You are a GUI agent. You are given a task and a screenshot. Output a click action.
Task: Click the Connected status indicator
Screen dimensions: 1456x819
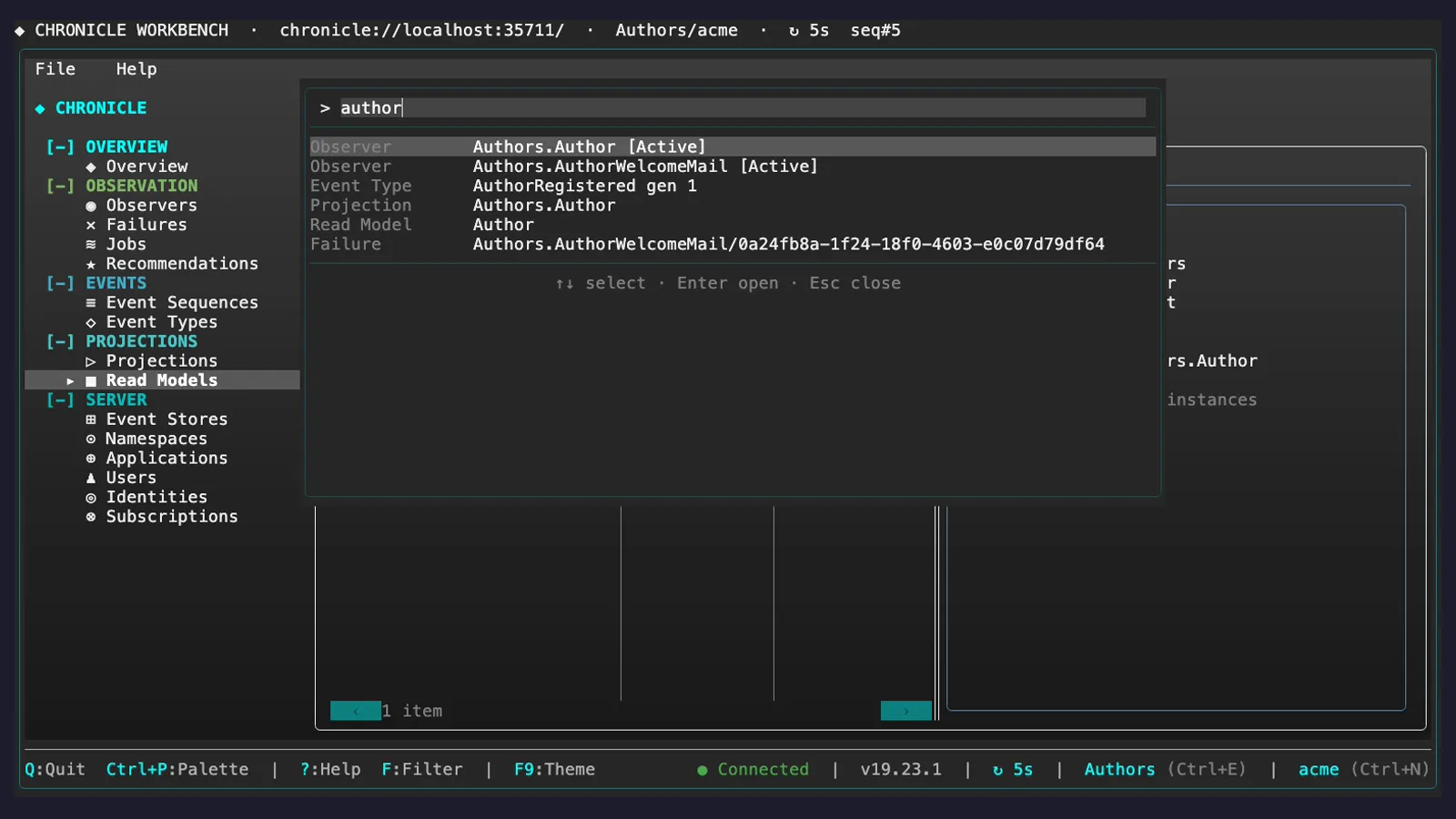[x=753, y=769]
